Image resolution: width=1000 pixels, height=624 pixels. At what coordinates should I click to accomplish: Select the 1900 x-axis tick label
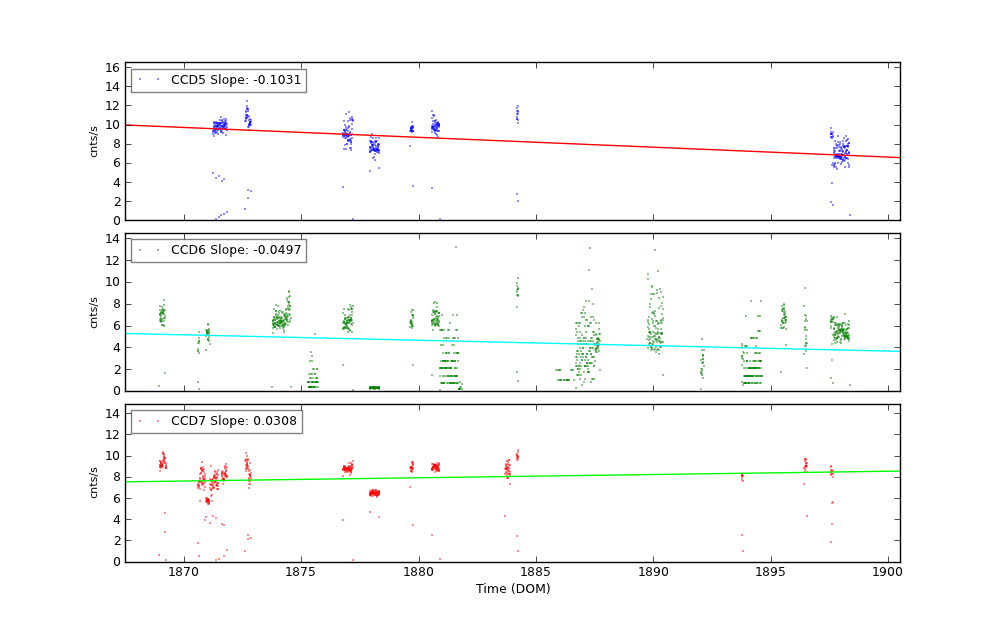888,572
